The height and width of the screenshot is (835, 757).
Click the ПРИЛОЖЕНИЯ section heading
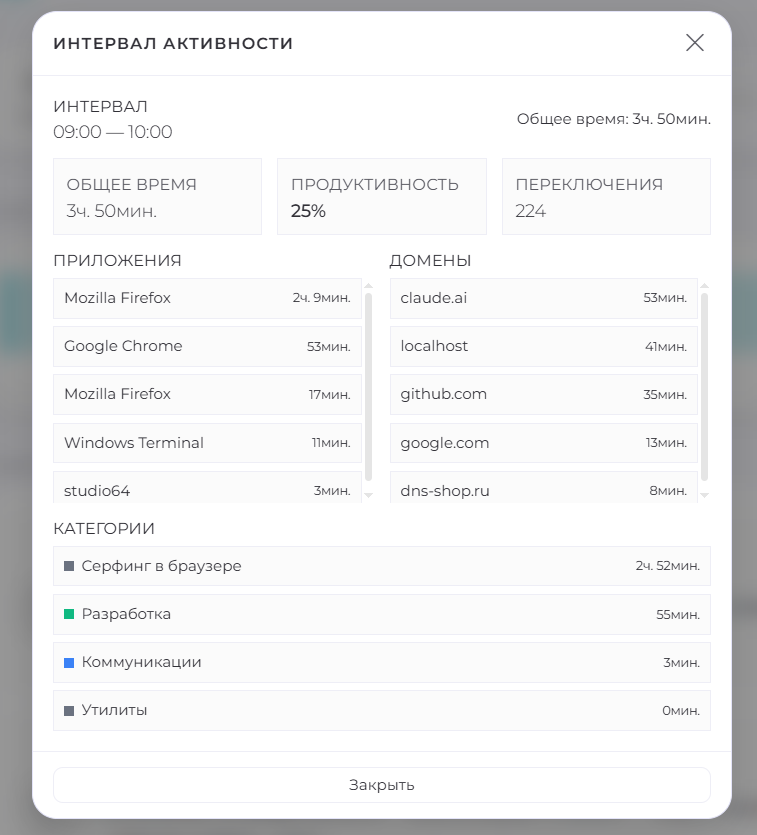click(x=117, y=261)
